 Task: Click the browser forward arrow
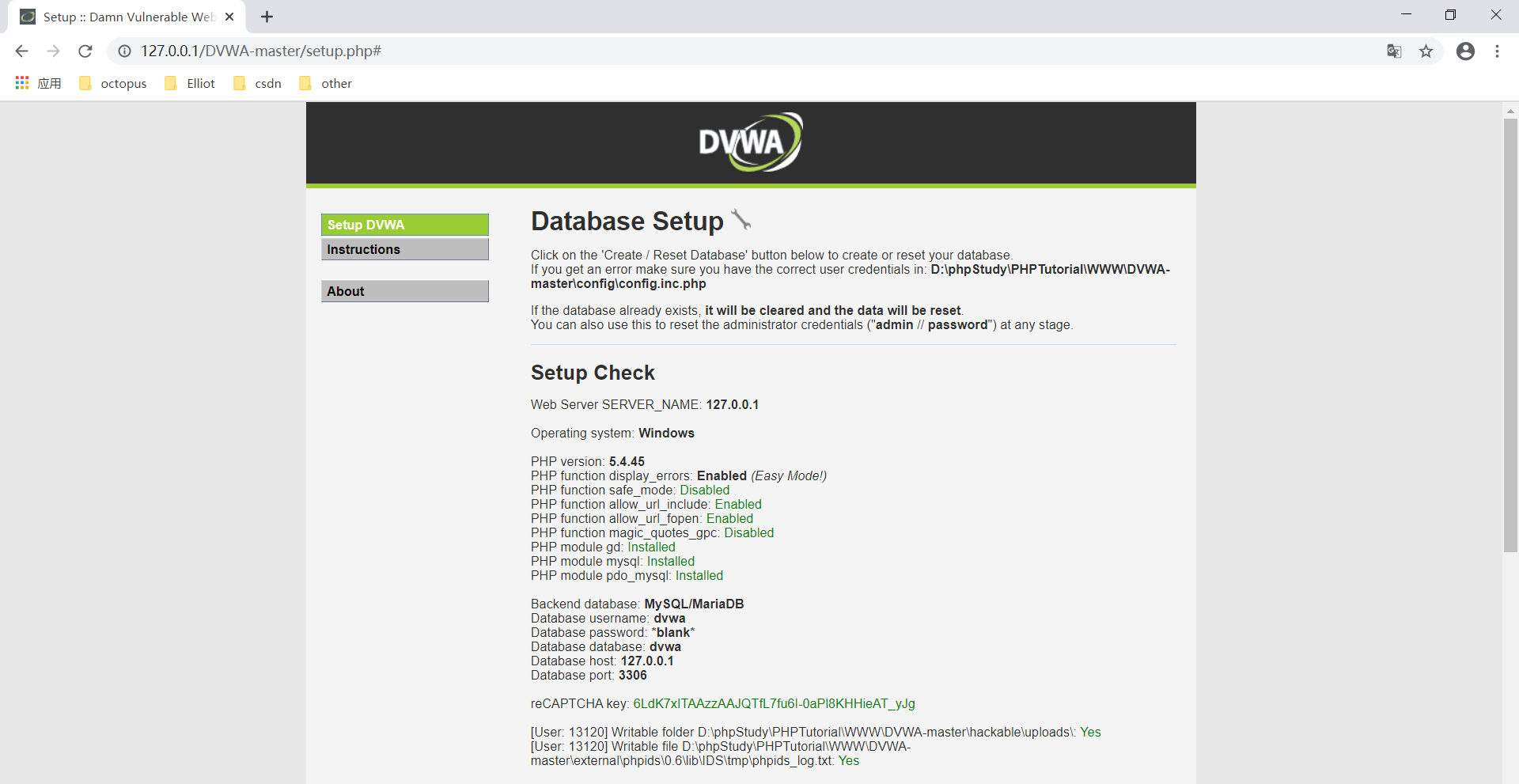(53, 51)
